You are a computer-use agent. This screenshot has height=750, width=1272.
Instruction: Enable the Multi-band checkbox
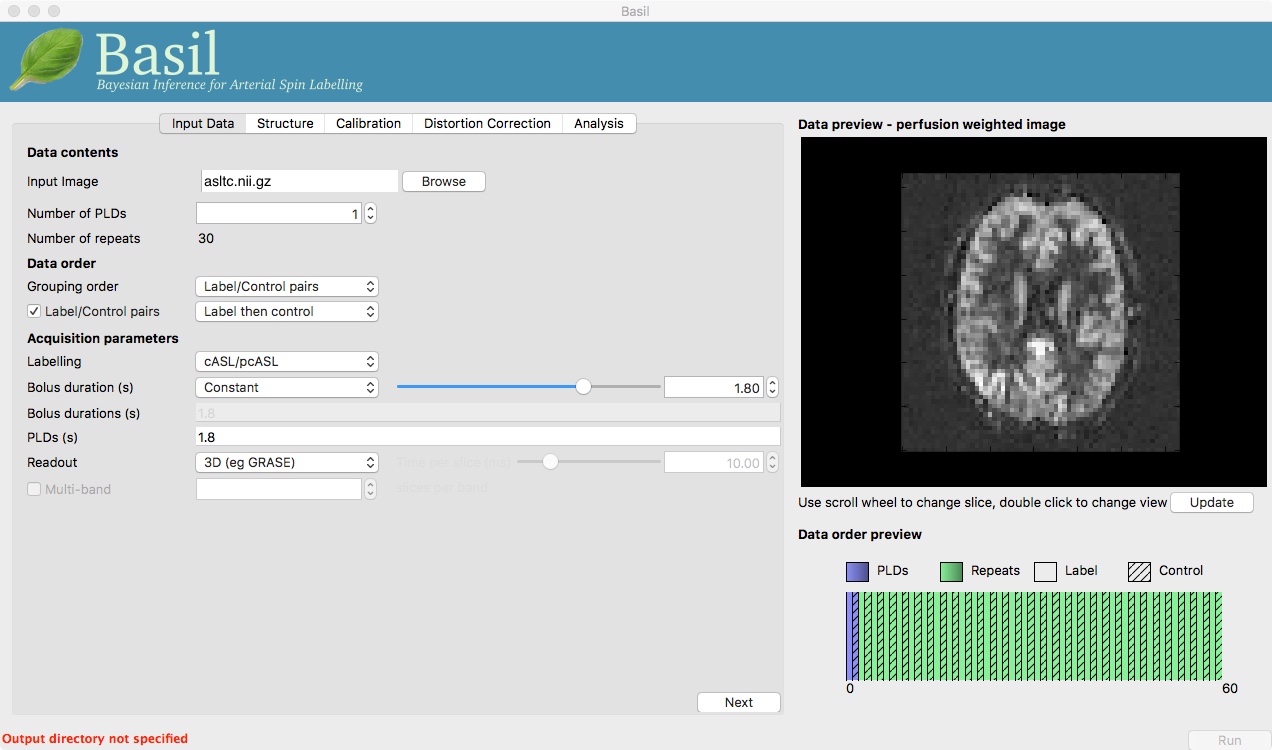tap(34, 489)
